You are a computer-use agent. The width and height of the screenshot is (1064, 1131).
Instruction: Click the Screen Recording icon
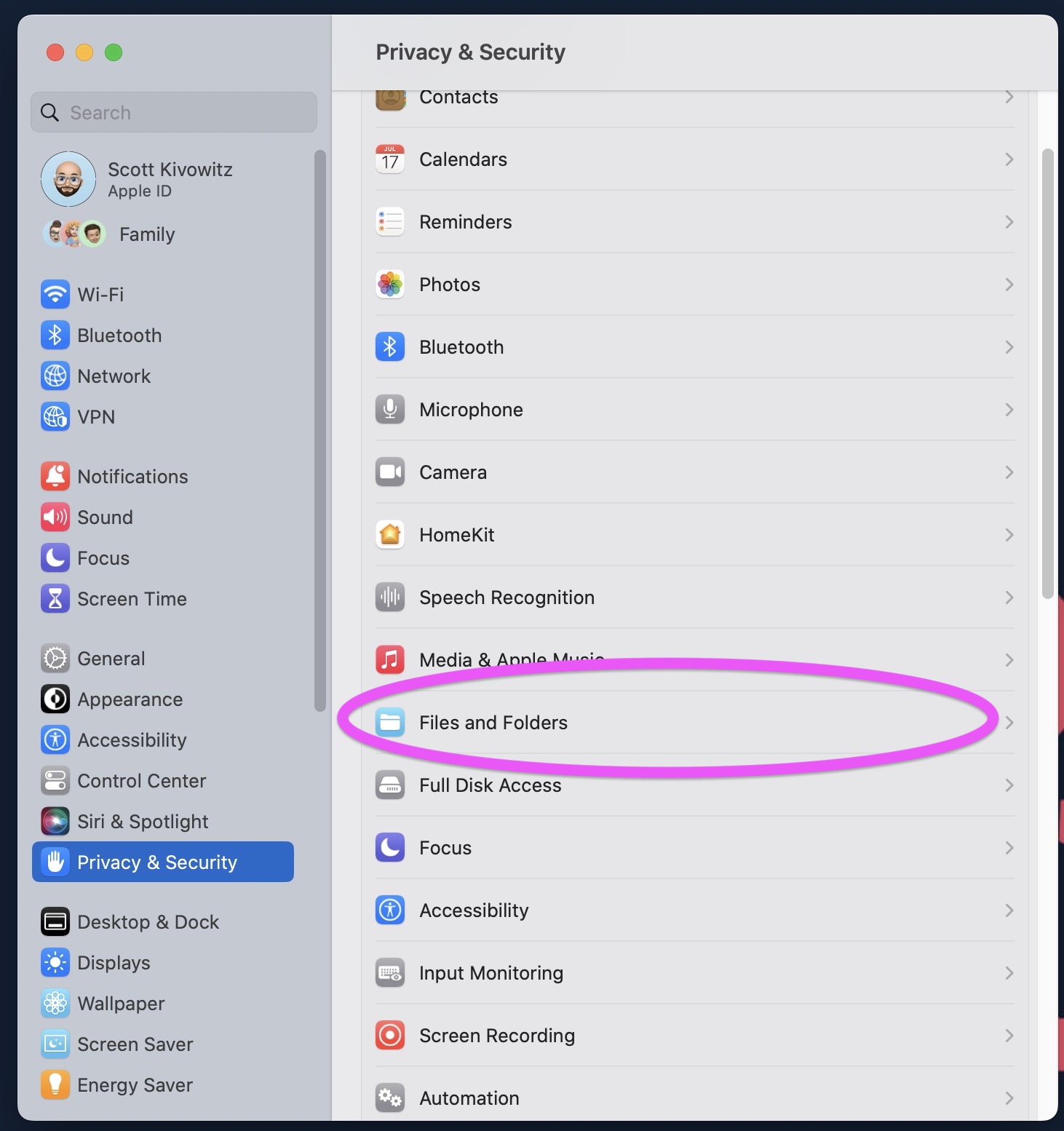[390, 1035]
